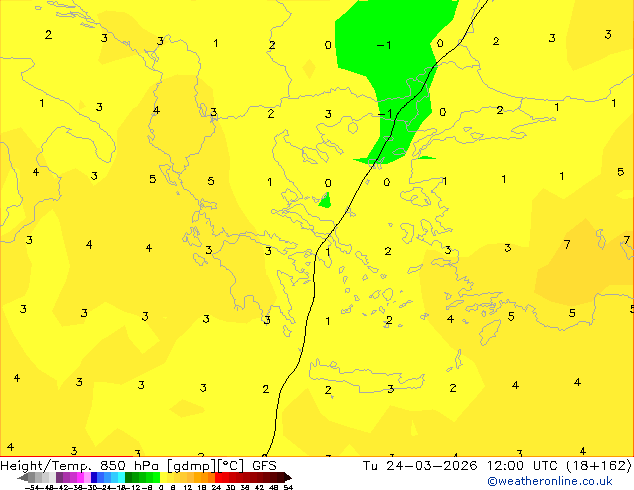
Task: Click the '-1' value at the map's top edge
Action: 384,45
